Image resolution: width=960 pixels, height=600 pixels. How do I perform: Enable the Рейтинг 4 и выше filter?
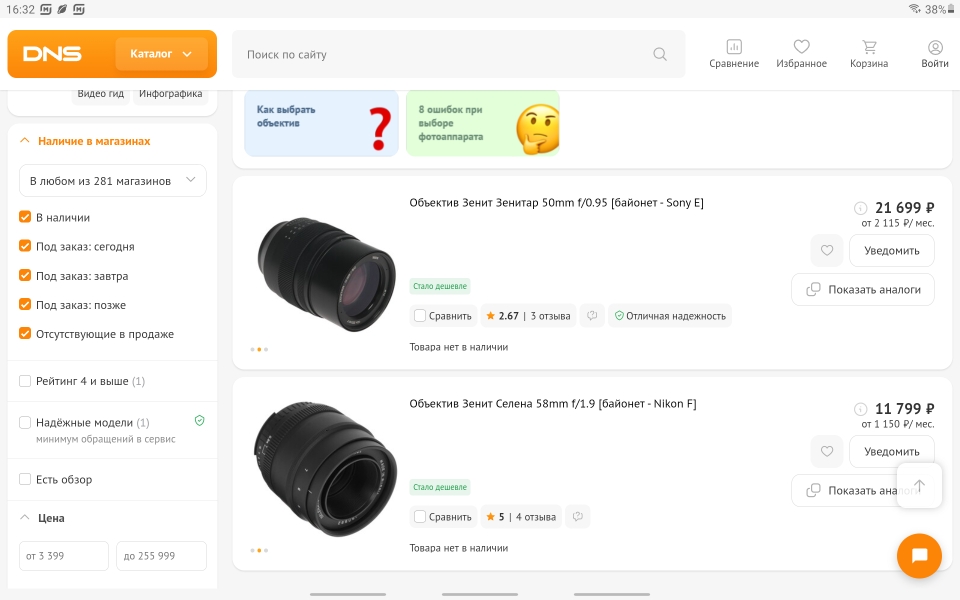click(26, 381)
